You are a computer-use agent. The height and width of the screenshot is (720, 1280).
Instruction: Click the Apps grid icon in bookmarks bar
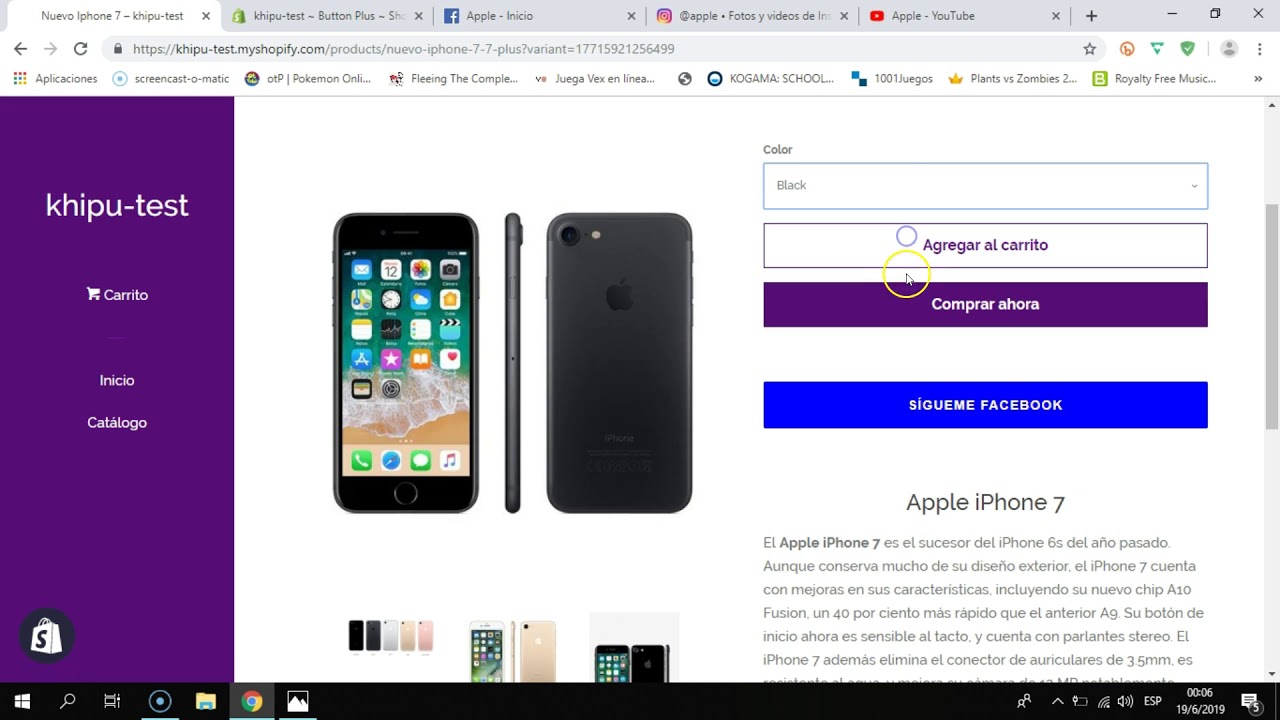(20, 79)
